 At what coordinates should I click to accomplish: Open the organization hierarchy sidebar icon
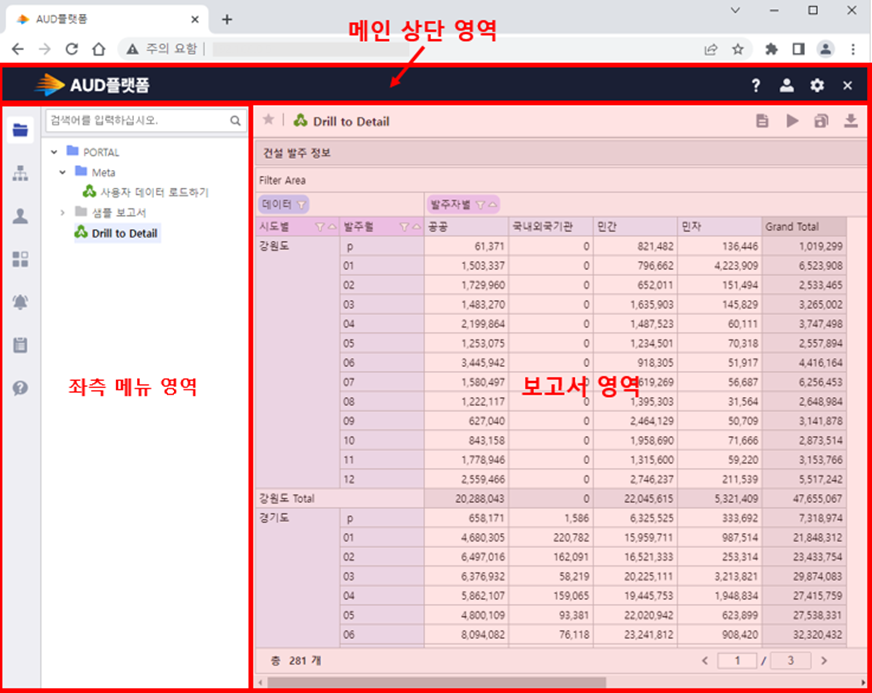[20, 173]
